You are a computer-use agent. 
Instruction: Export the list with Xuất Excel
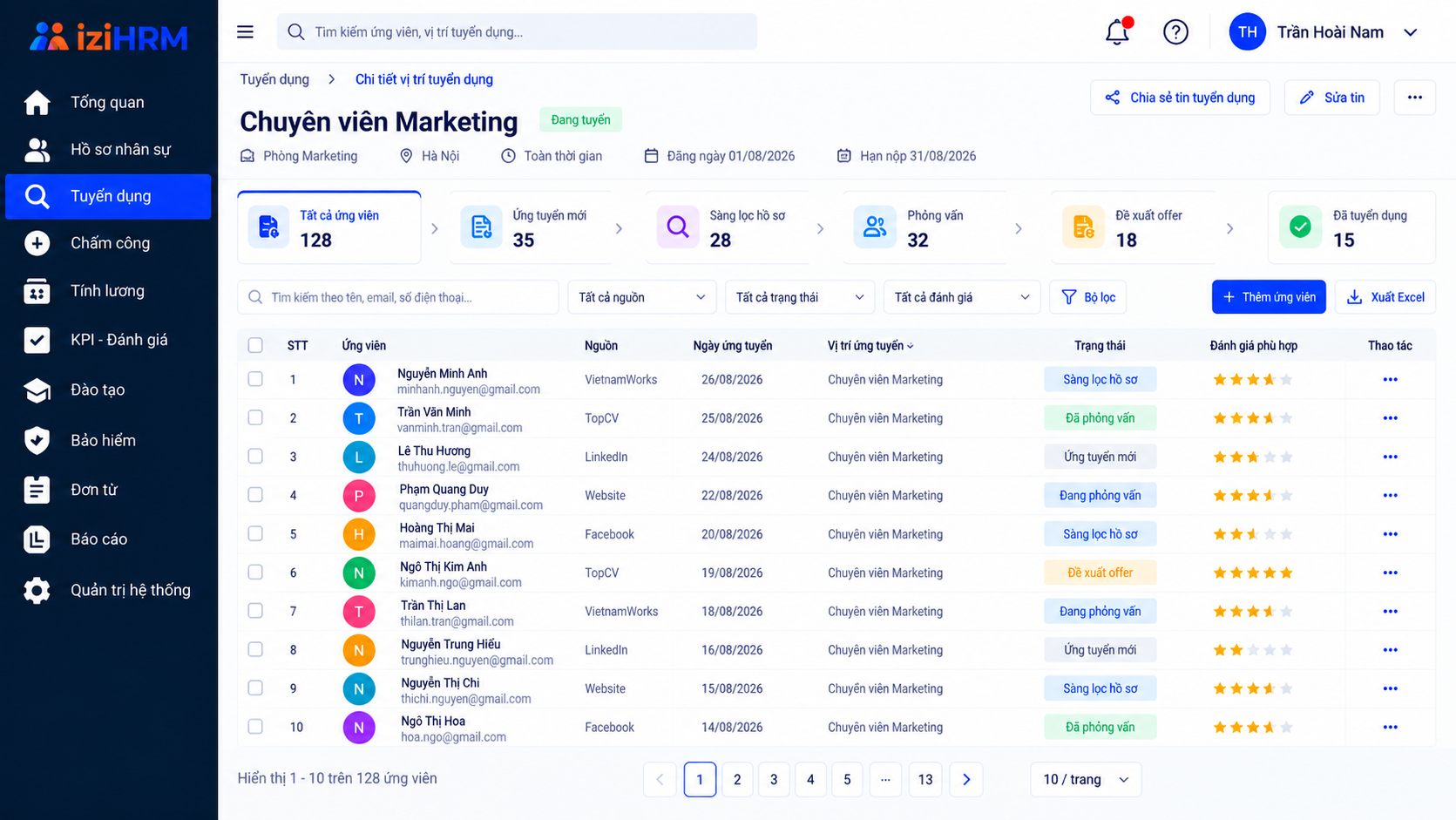[x=1385, y=297]
